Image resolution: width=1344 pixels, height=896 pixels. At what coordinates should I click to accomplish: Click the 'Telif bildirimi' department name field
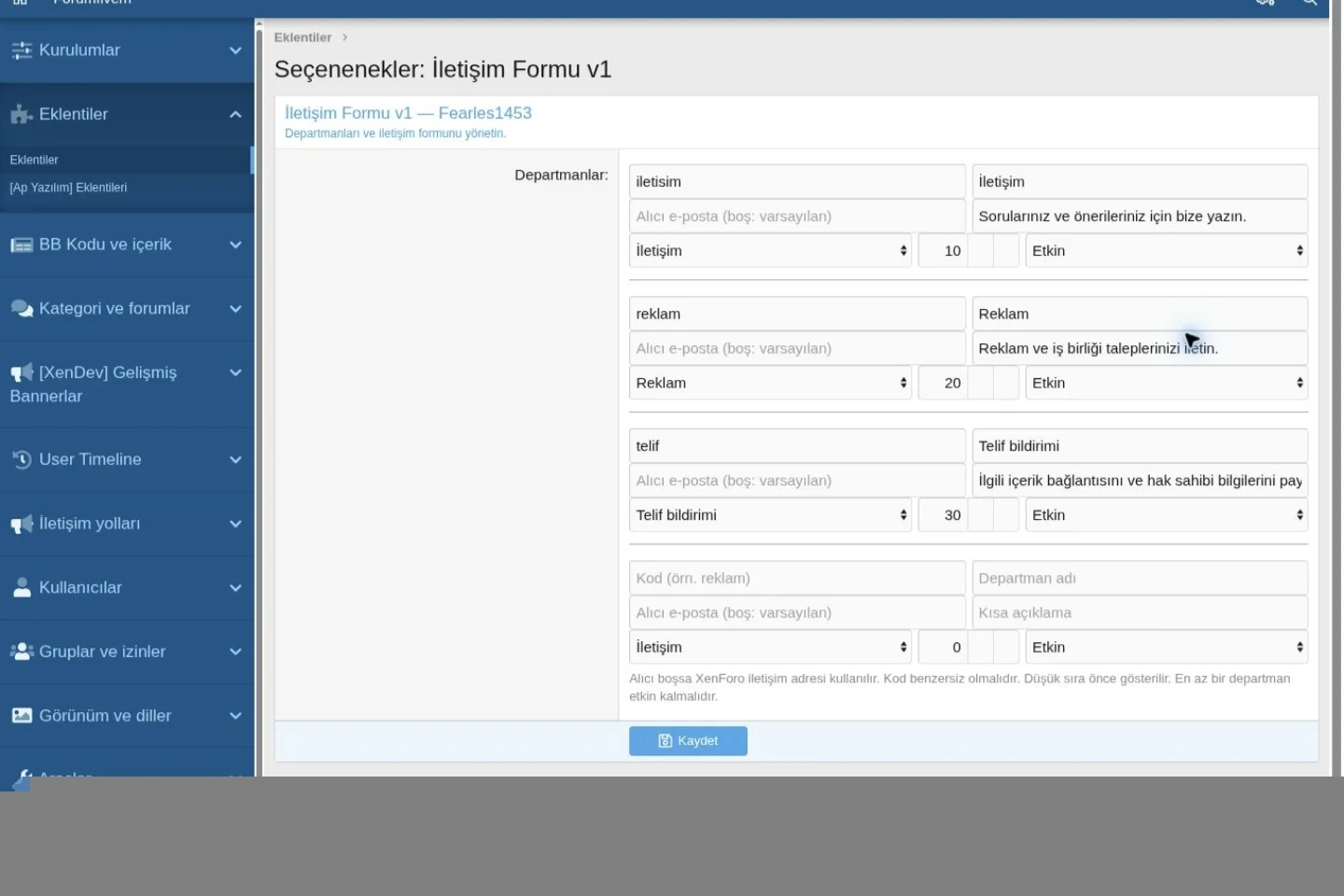1140,446
